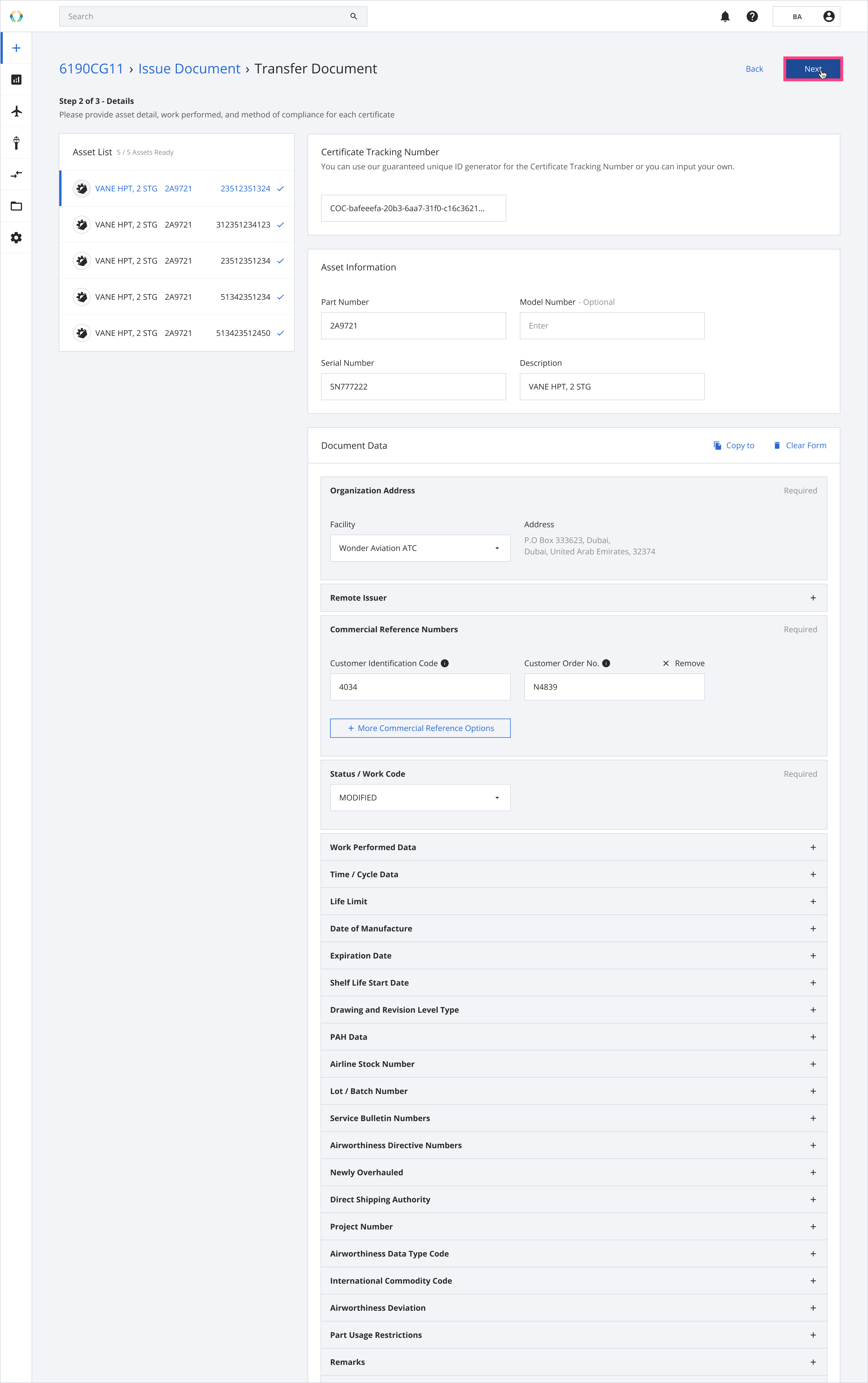The width and height of the screenshot is (868, 1383).
Task: Click More Commercial Reference Options button
Action: pos(420,728)
